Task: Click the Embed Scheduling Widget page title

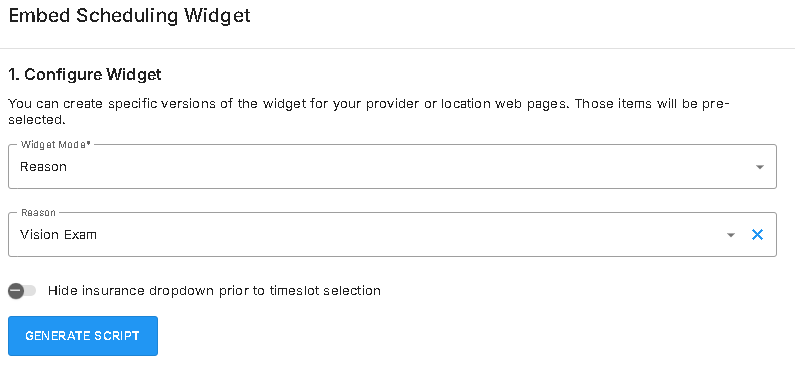Action: [x=130, y=15]
